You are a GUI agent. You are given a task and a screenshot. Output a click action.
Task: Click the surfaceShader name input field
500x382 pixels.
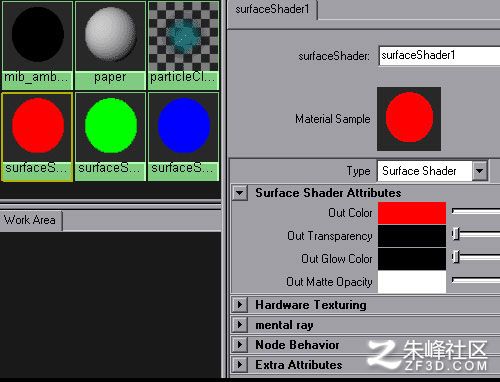click(x=439, y=56)
